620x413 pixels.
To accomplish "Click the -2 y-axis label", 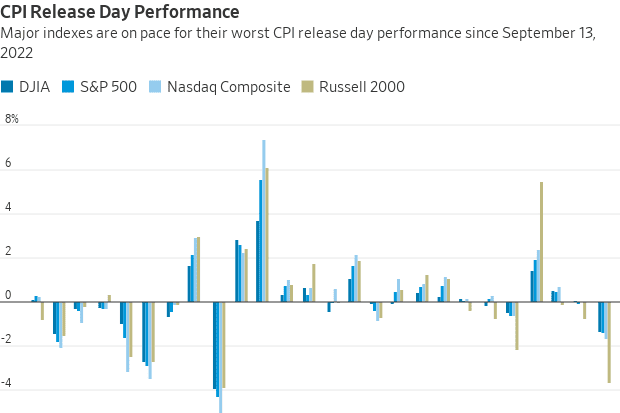I will [10, 342].
